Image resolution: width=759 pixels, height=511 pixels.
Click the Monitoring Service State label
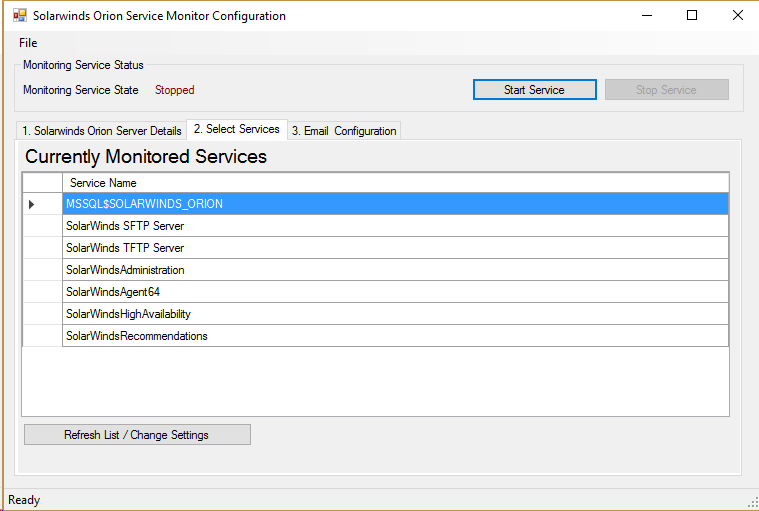(x=81, y=90)
